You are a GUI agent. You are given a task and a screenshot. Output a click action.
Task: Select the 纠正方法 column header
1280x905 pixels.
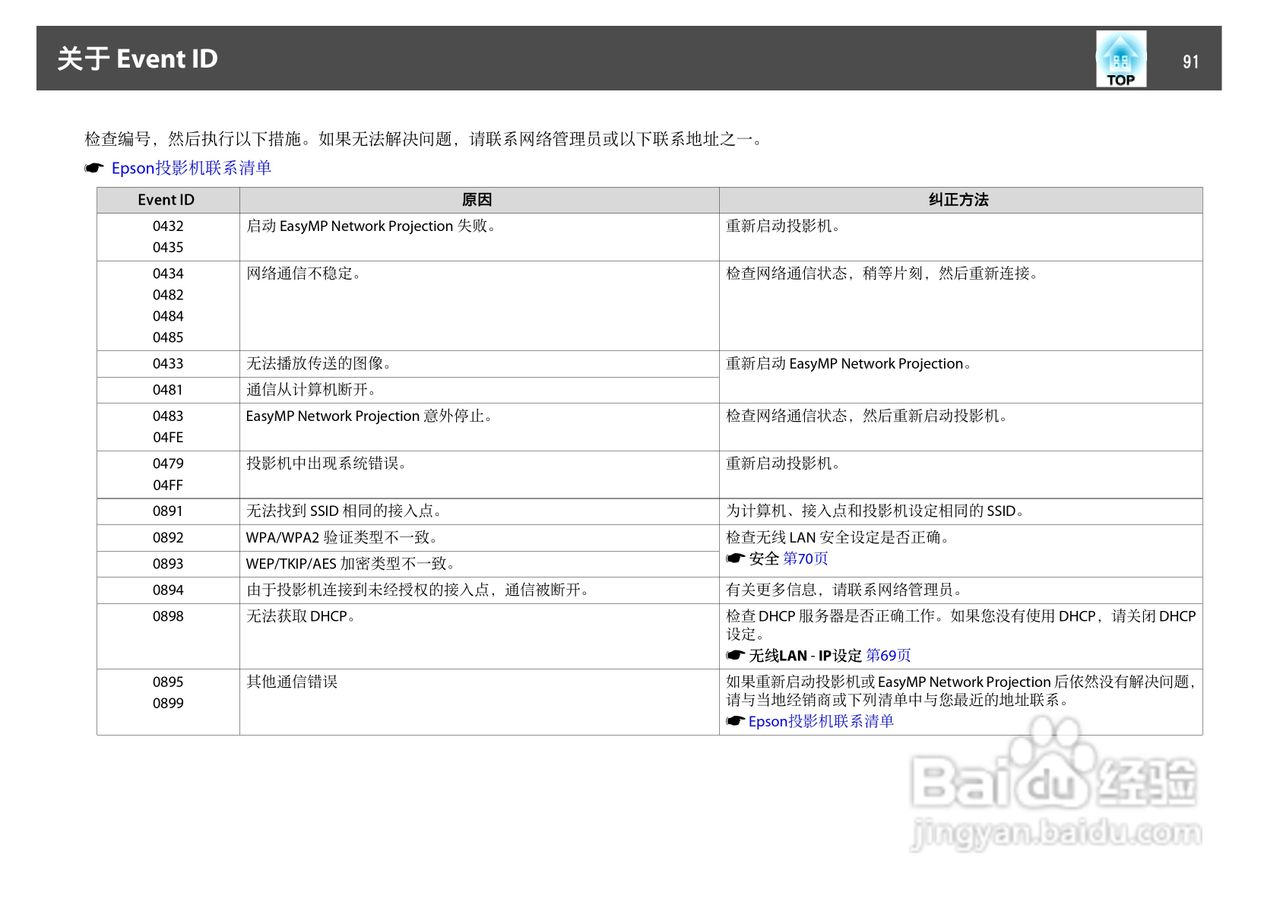959,200
